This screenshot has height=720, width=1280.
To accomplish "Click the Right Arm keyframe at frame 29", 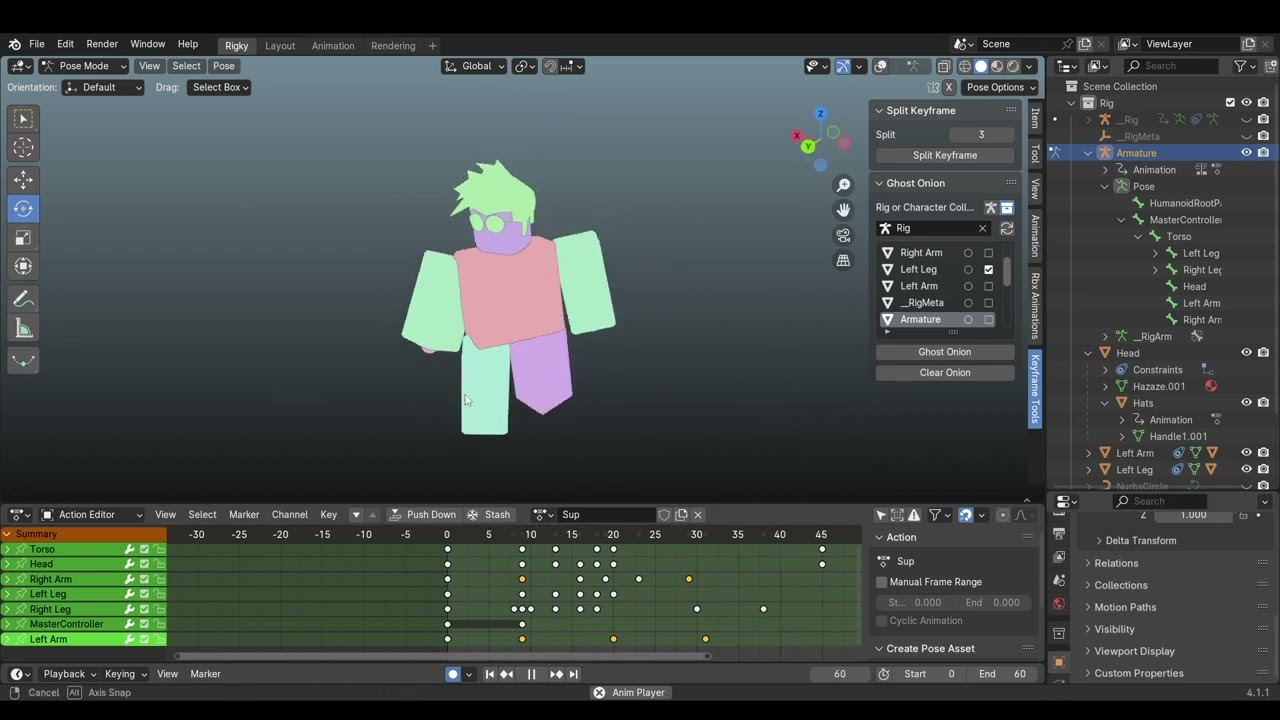I will [689, 579].
